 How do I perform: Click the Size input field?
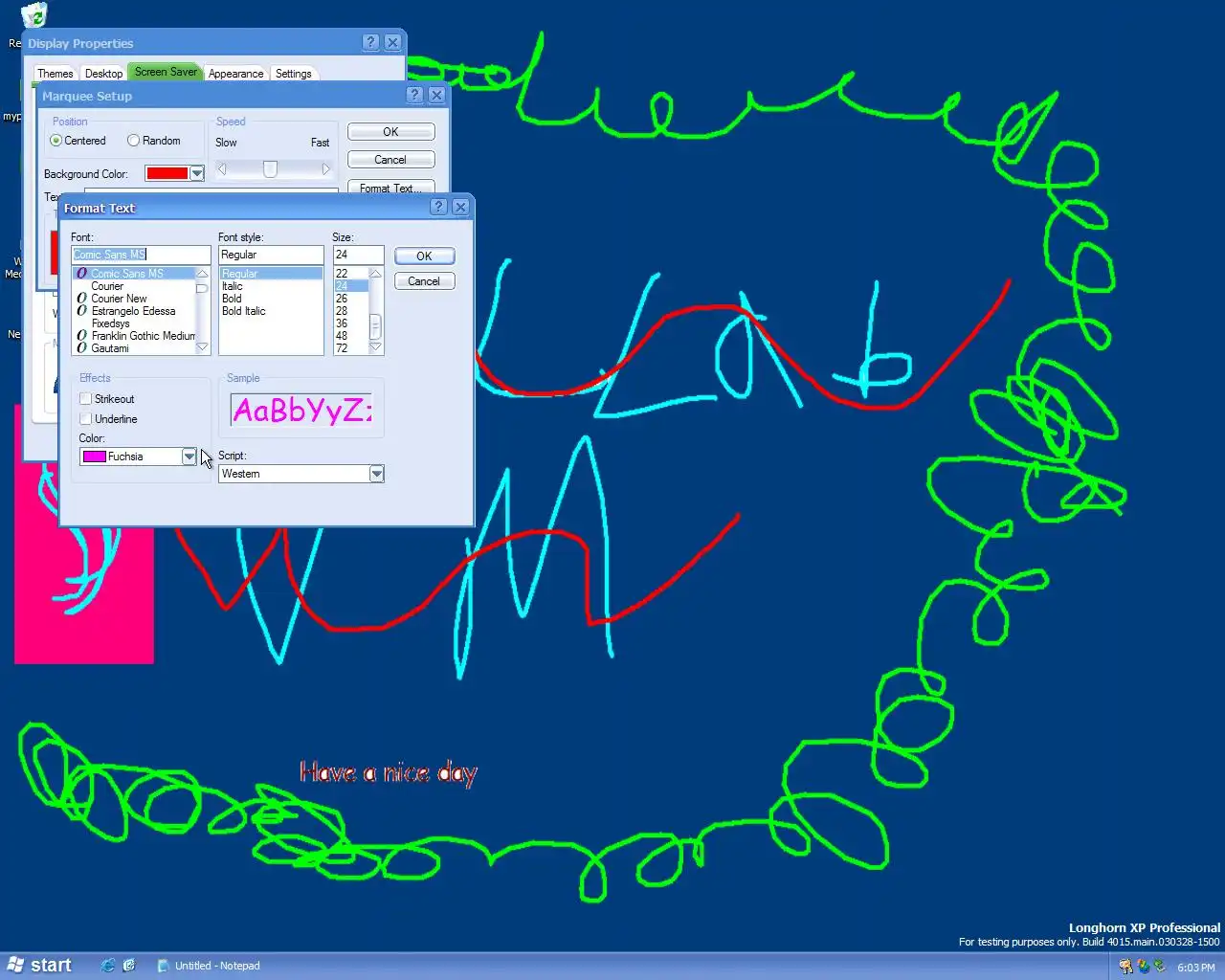point(358,255)
